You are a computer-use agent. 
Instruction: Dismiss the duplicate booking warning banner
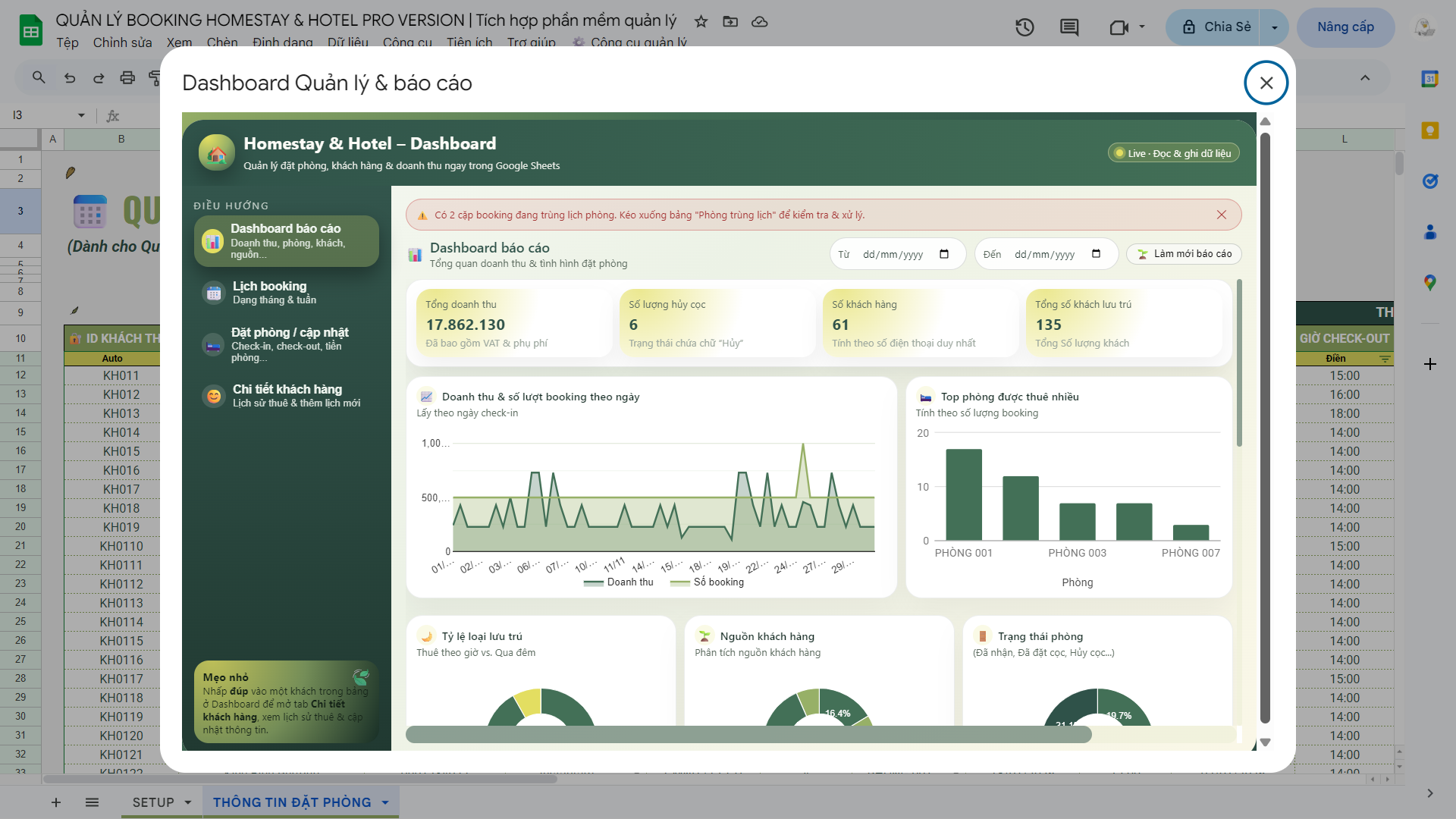click(x=1222, y=215)
